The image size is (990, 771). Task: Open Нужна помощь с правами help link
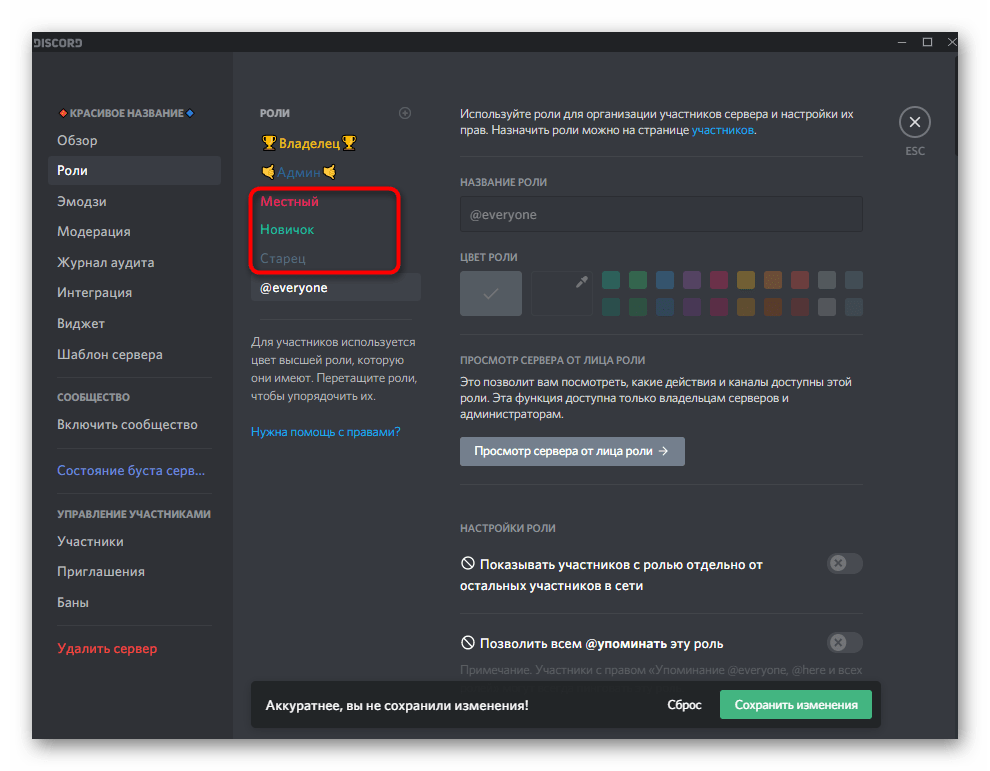pos(325,432)
